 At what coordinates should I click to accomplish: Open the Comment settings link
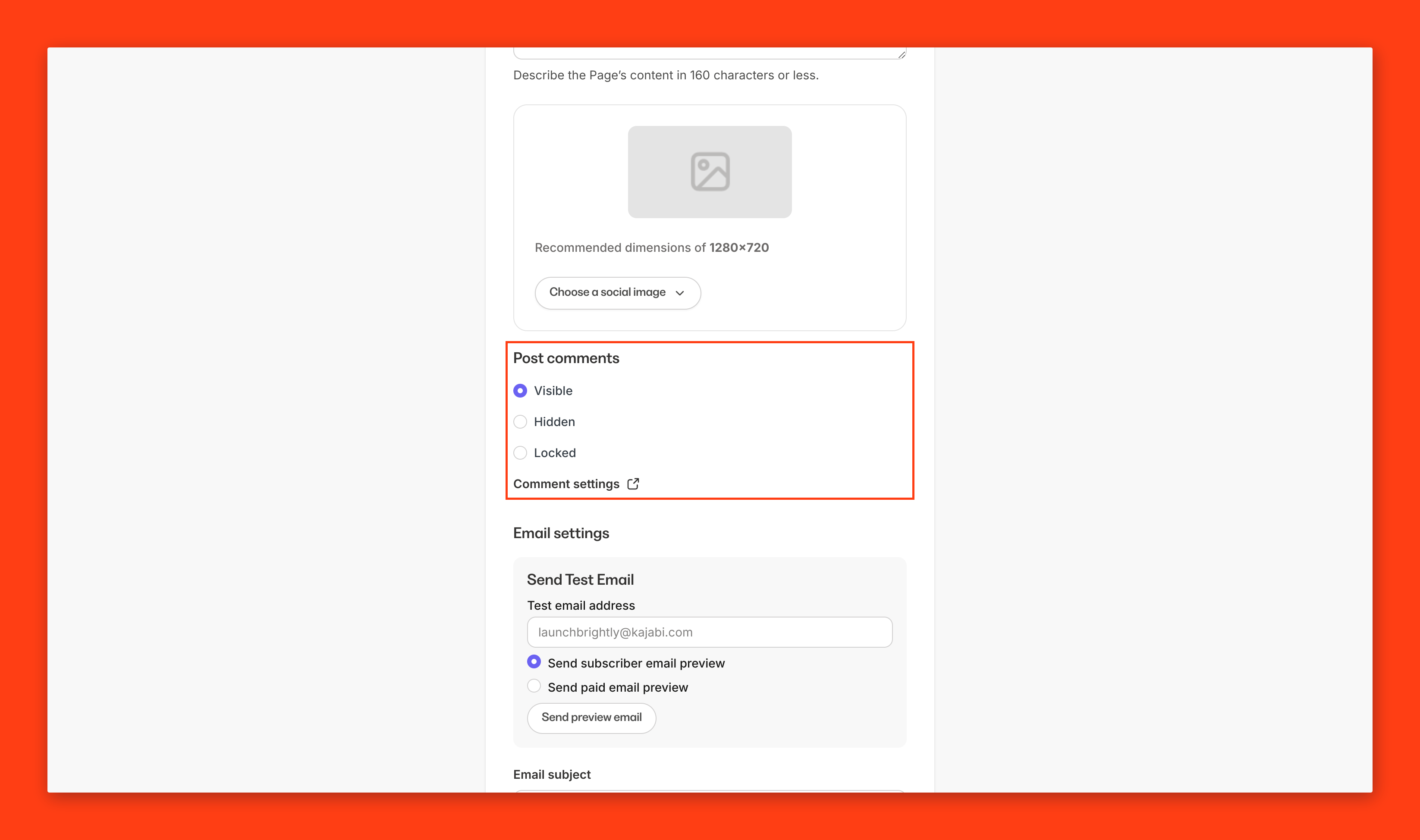pos(566,484)
